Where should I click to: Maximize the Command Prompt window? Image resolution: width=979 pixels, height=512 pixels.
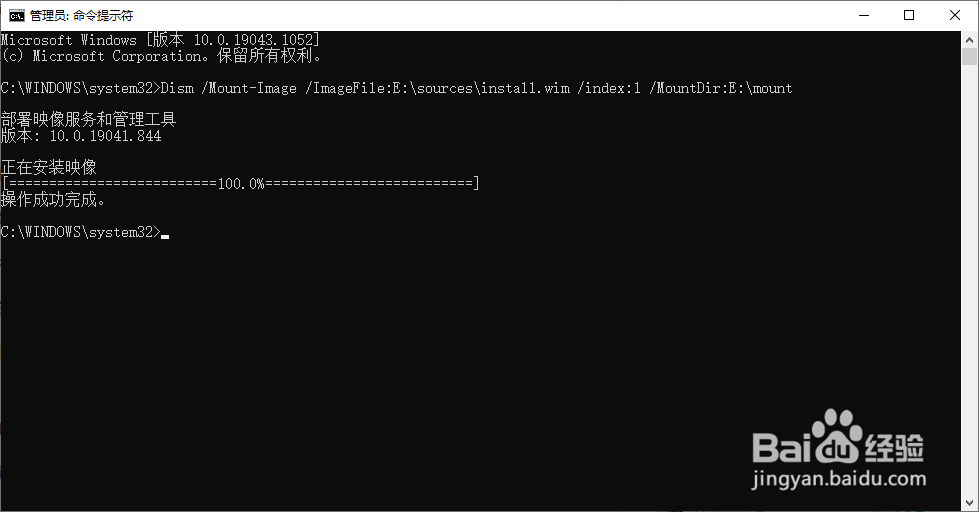909,16
